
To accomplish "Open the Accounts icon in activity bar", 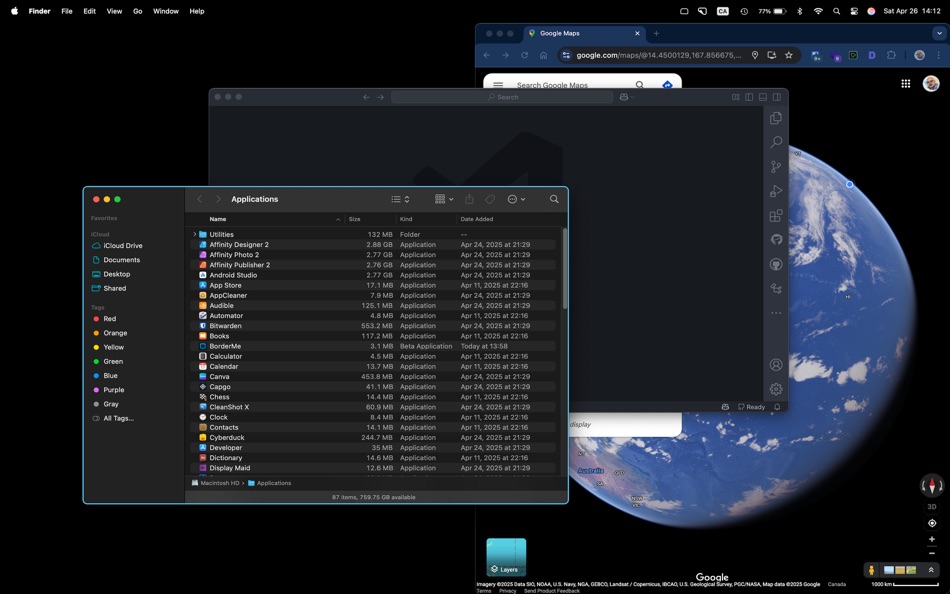I will [776, 365].
